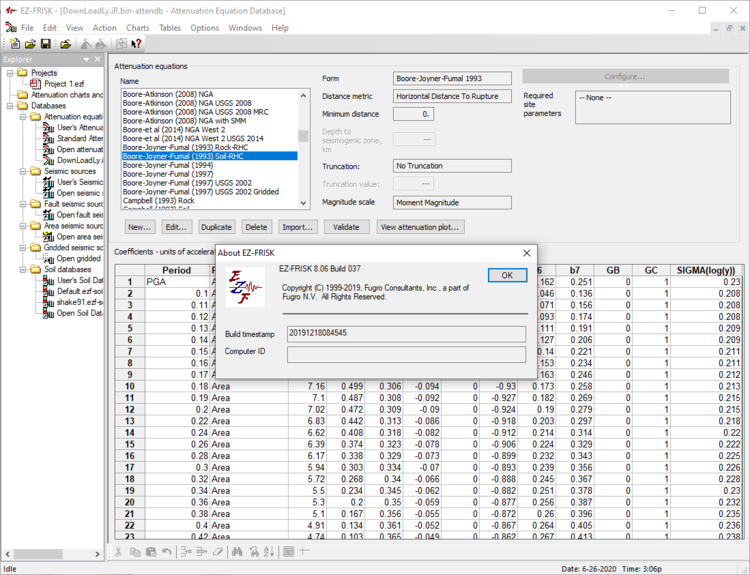Select Campbell (1993) Rock in equations list

pos(158,200)
